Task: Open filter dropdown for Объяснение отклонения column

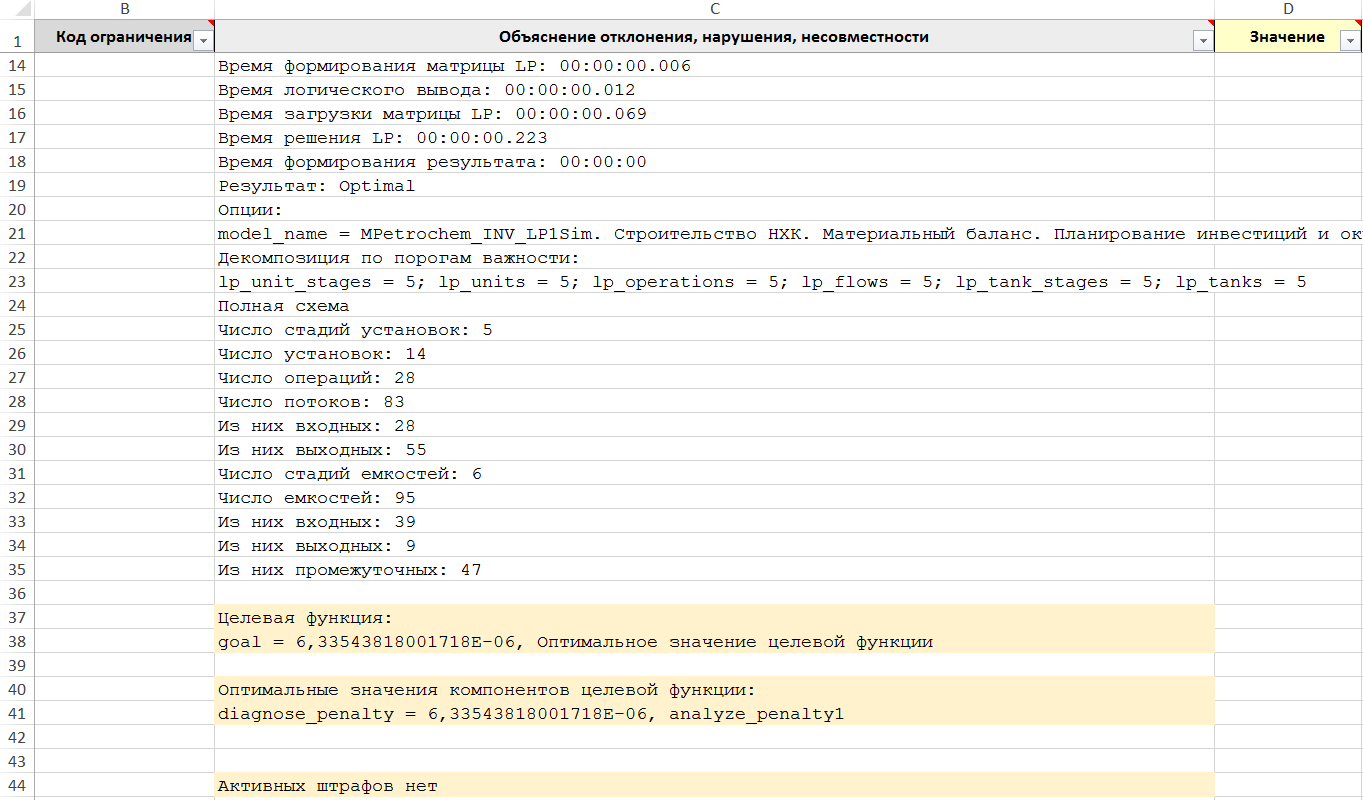Action: pyautogui.click(x=1201, y=39)
